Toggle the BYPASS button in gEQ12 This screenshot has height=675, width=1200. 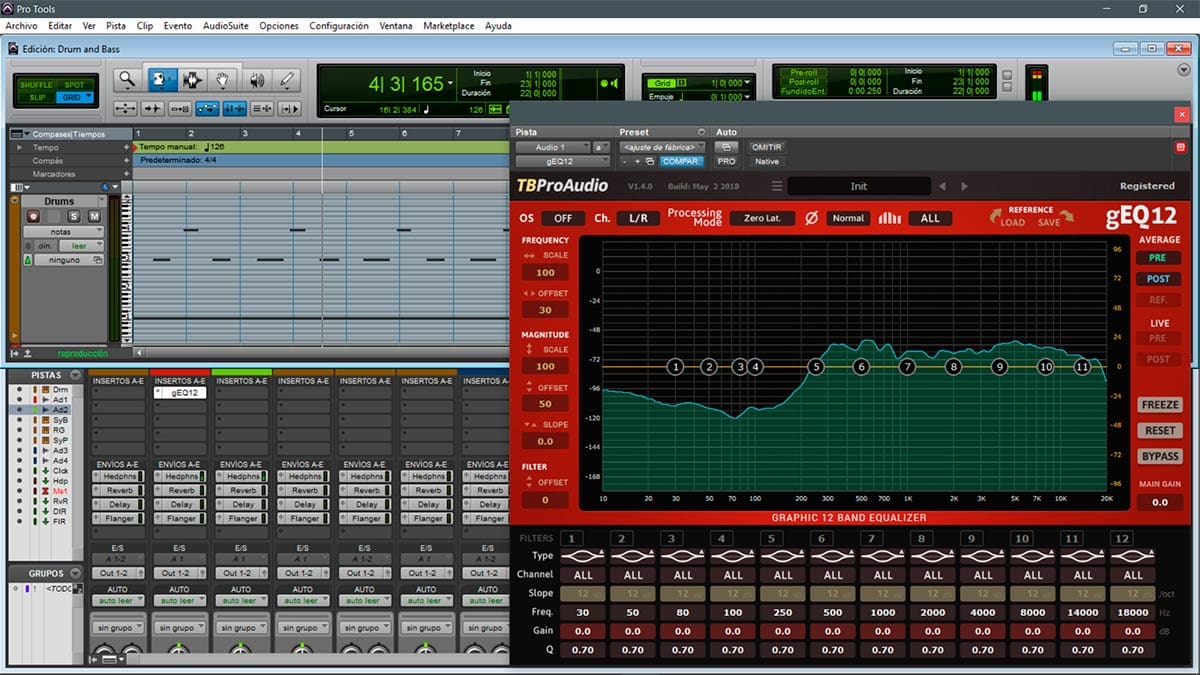pyautogui.click(x=1160, y=456)
